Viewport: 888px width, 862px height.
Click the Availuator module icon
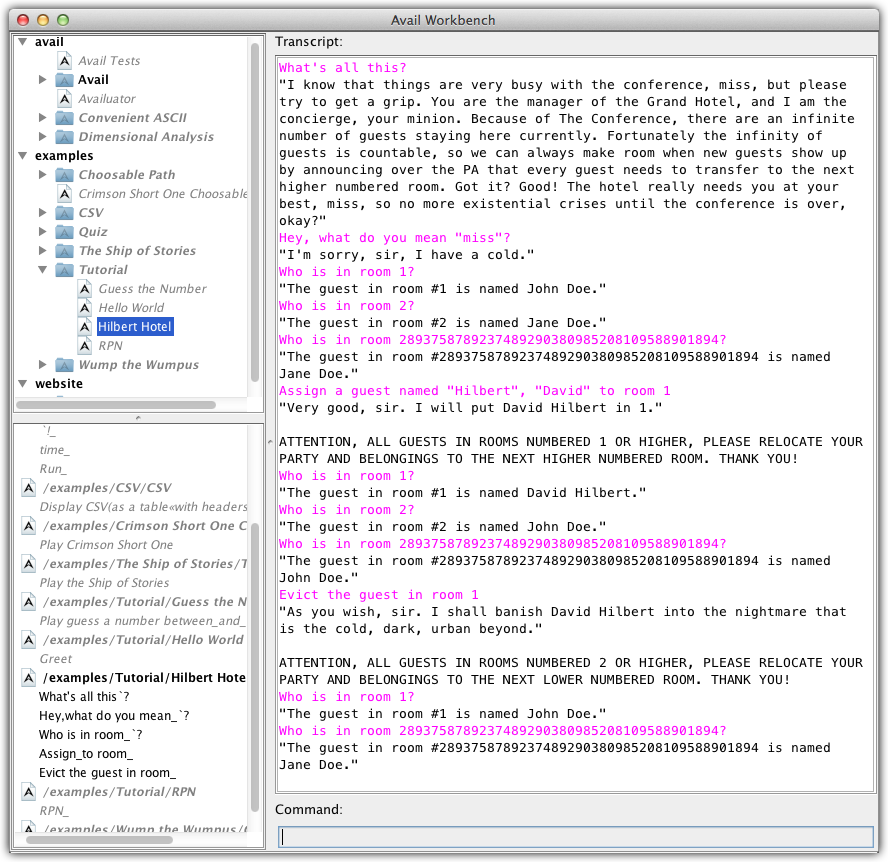[65, 99]
